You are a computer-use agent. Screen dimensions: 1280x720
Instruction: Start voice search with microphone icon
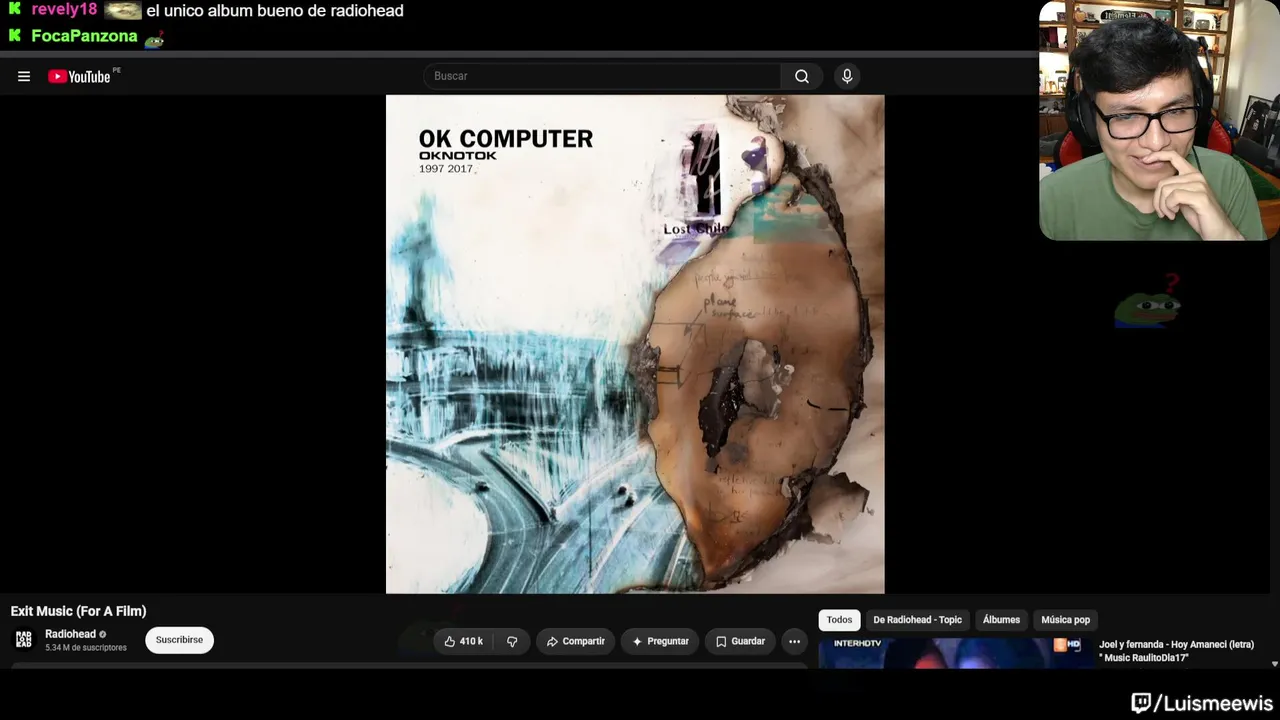click(847, 76)
